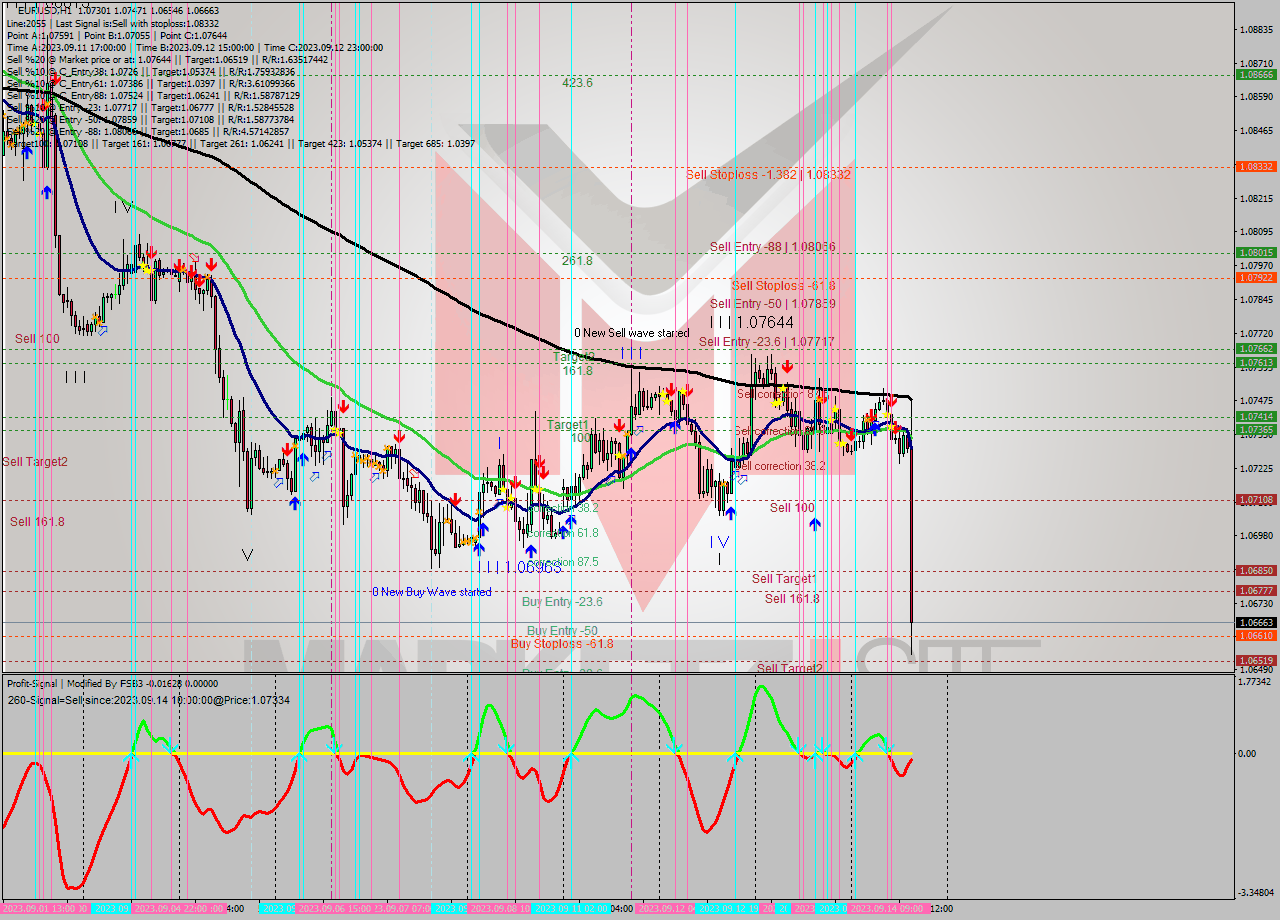Click the -3.34804 indicator scale value
Image resolution: width=1280 pixels, height=920 pixels.
point(1255,892)
